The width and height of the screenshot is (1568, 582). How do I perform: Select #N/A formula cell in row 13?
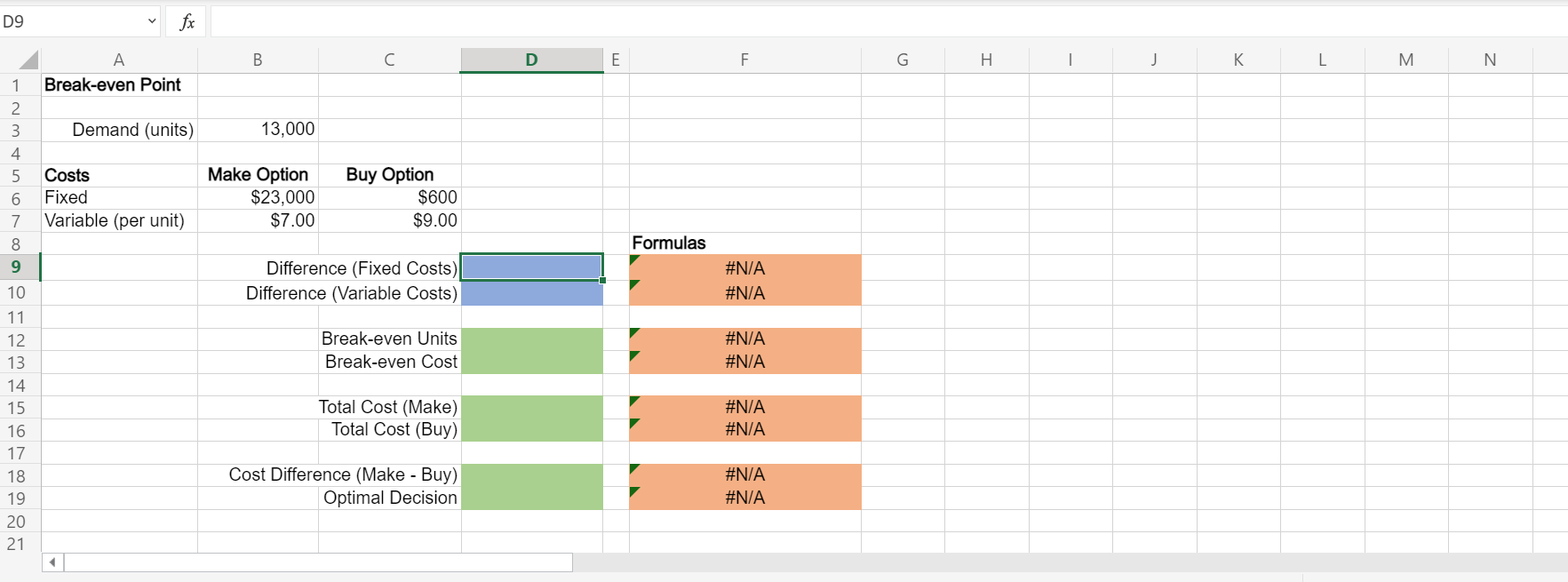pos(744,362)
